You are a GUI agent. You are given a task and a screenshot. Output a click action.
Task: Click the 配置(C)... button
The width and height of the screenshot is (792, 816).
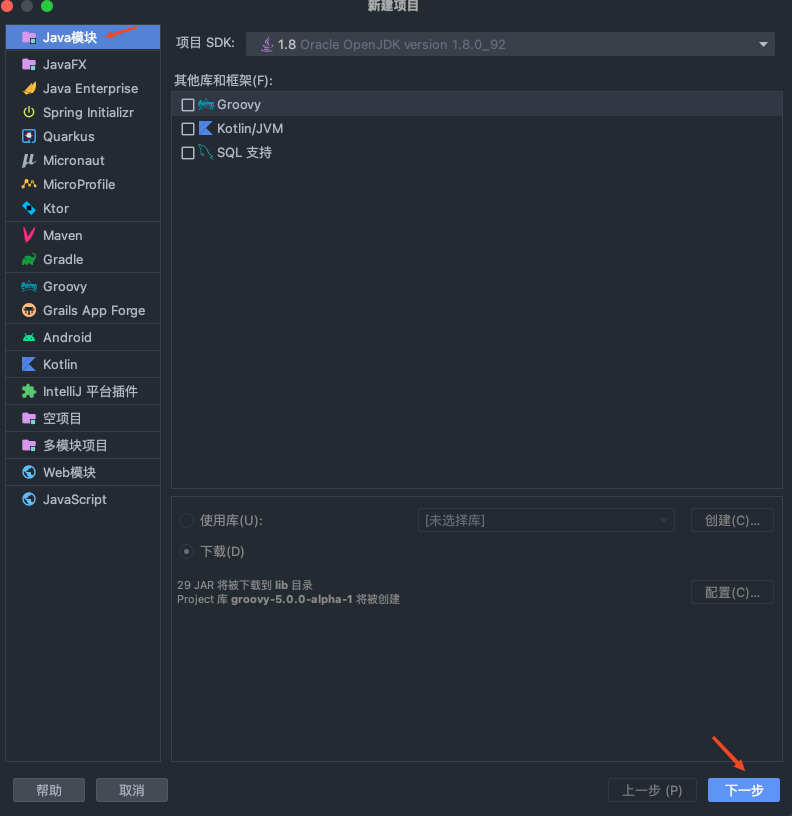pyautogui.click(x=732, y=592)
